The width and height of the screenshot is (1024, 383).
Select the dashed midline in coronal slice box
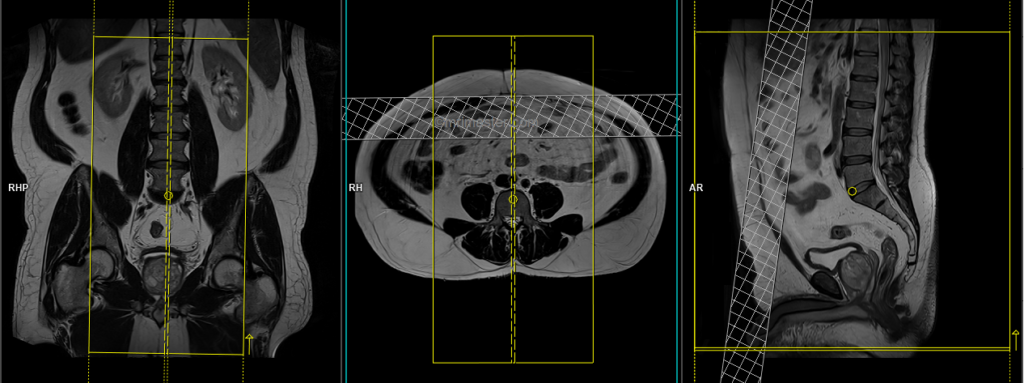(x=168, y=196)
